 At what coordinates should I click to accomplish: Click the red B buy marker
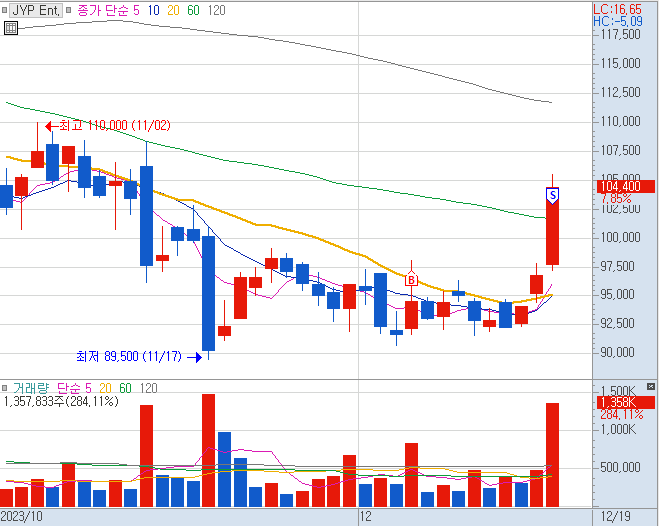411,279
